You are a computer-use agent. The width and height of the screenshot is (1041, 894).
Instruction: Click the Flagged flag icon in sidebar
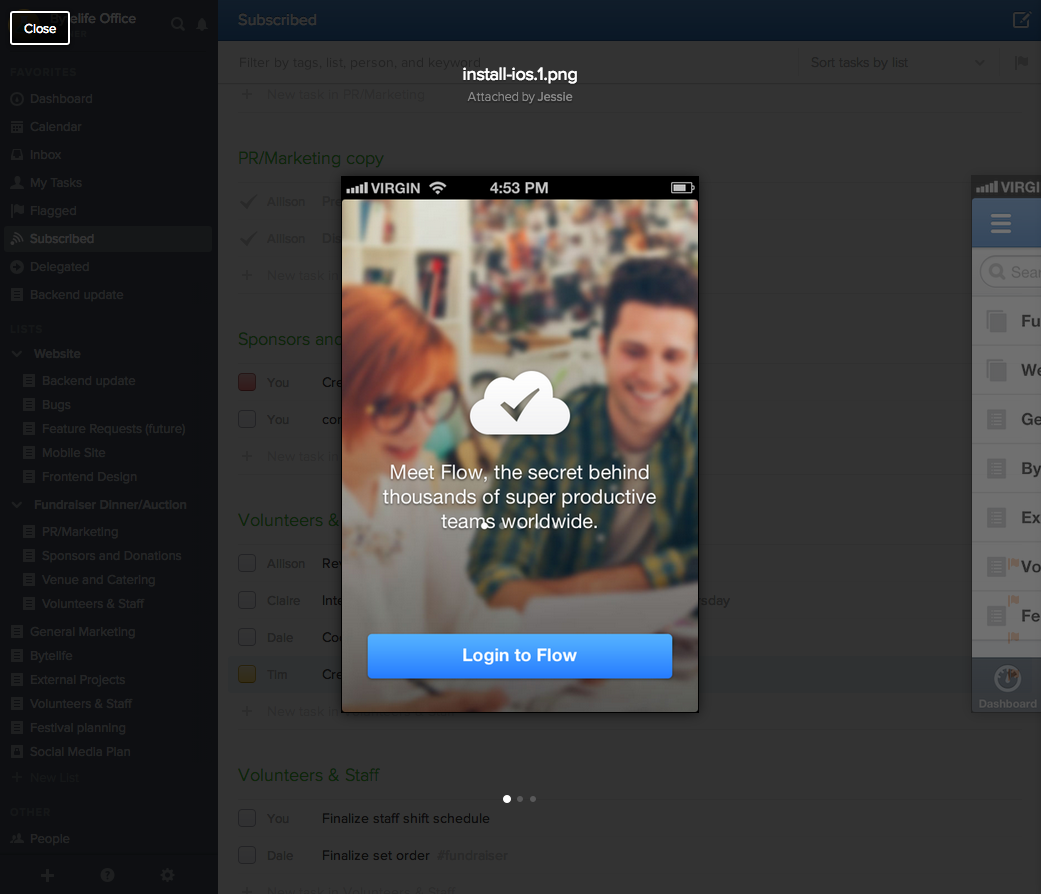click(x=17, y=210)
